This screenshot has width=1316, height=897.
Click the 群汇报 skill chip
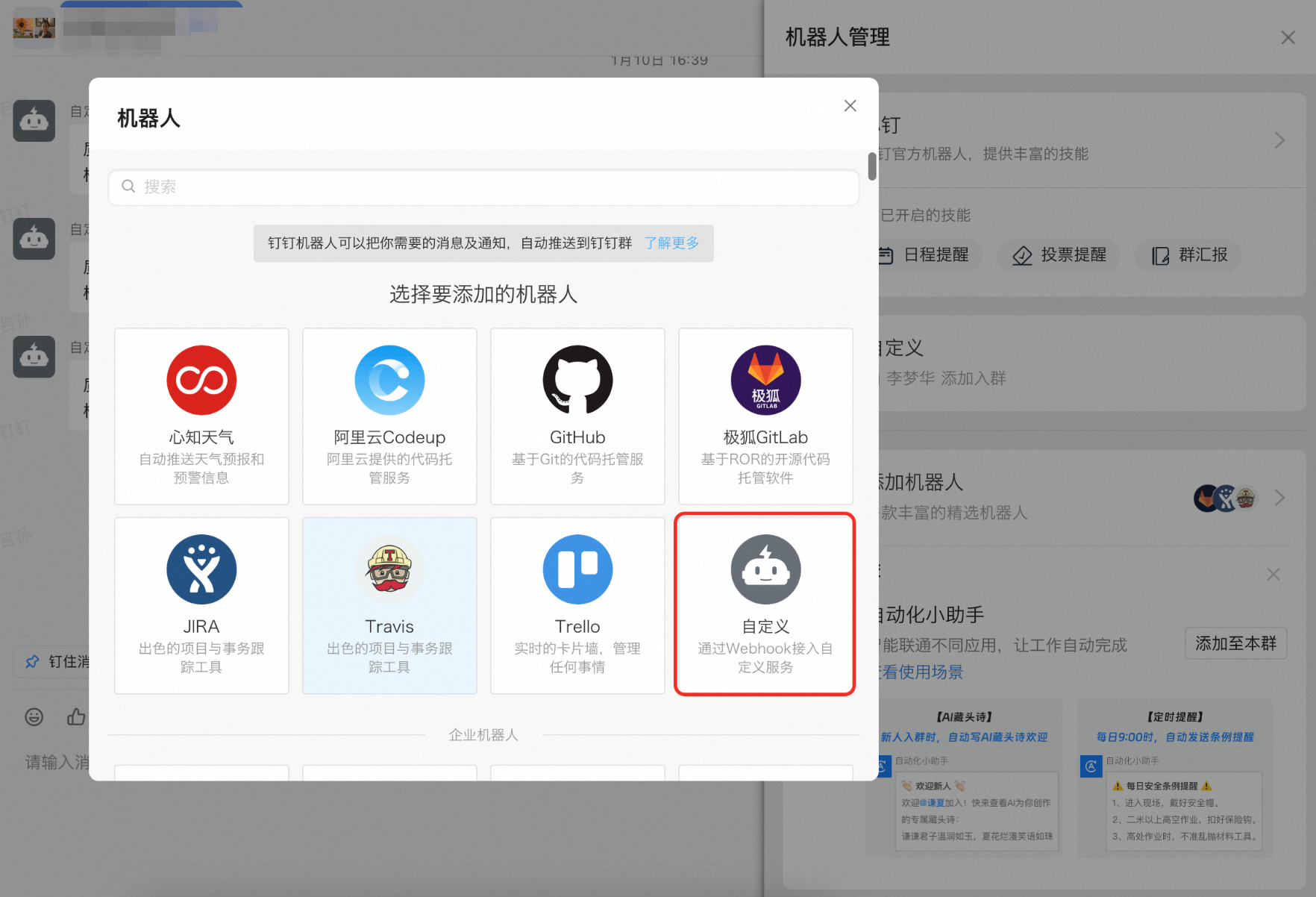click(1189, 255)
